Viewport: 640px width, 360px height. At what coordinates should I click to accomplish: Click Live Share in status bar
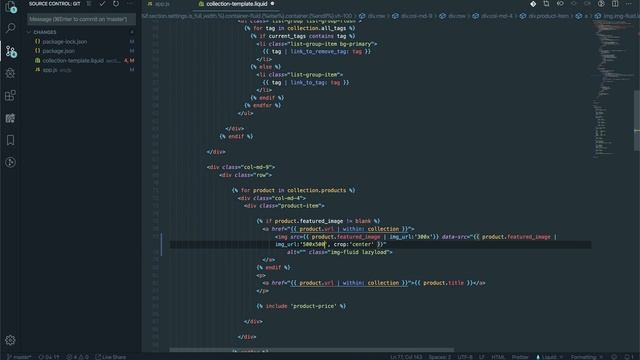click(111, 357)
